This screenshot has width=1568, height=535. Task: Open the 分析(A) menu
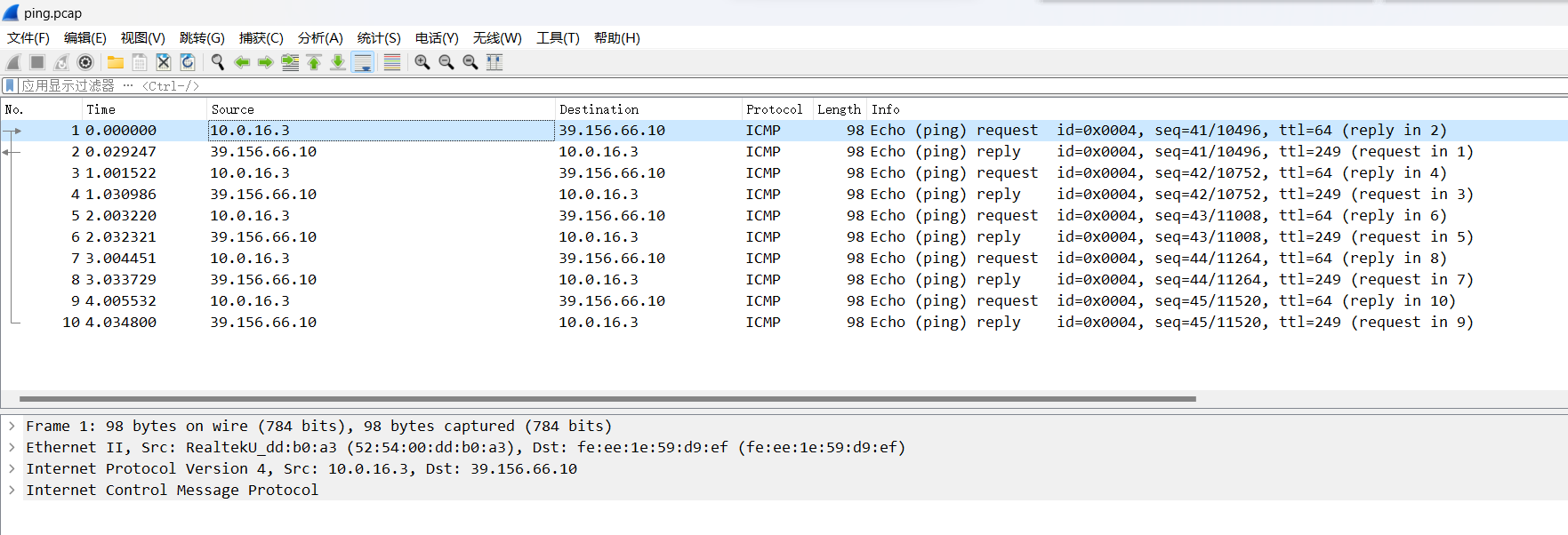point(320,37)
